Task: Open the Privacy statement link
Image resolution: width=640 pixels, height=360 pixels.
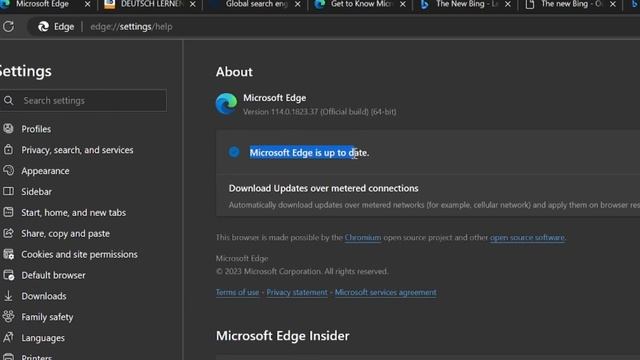Action: pos(297,292)
